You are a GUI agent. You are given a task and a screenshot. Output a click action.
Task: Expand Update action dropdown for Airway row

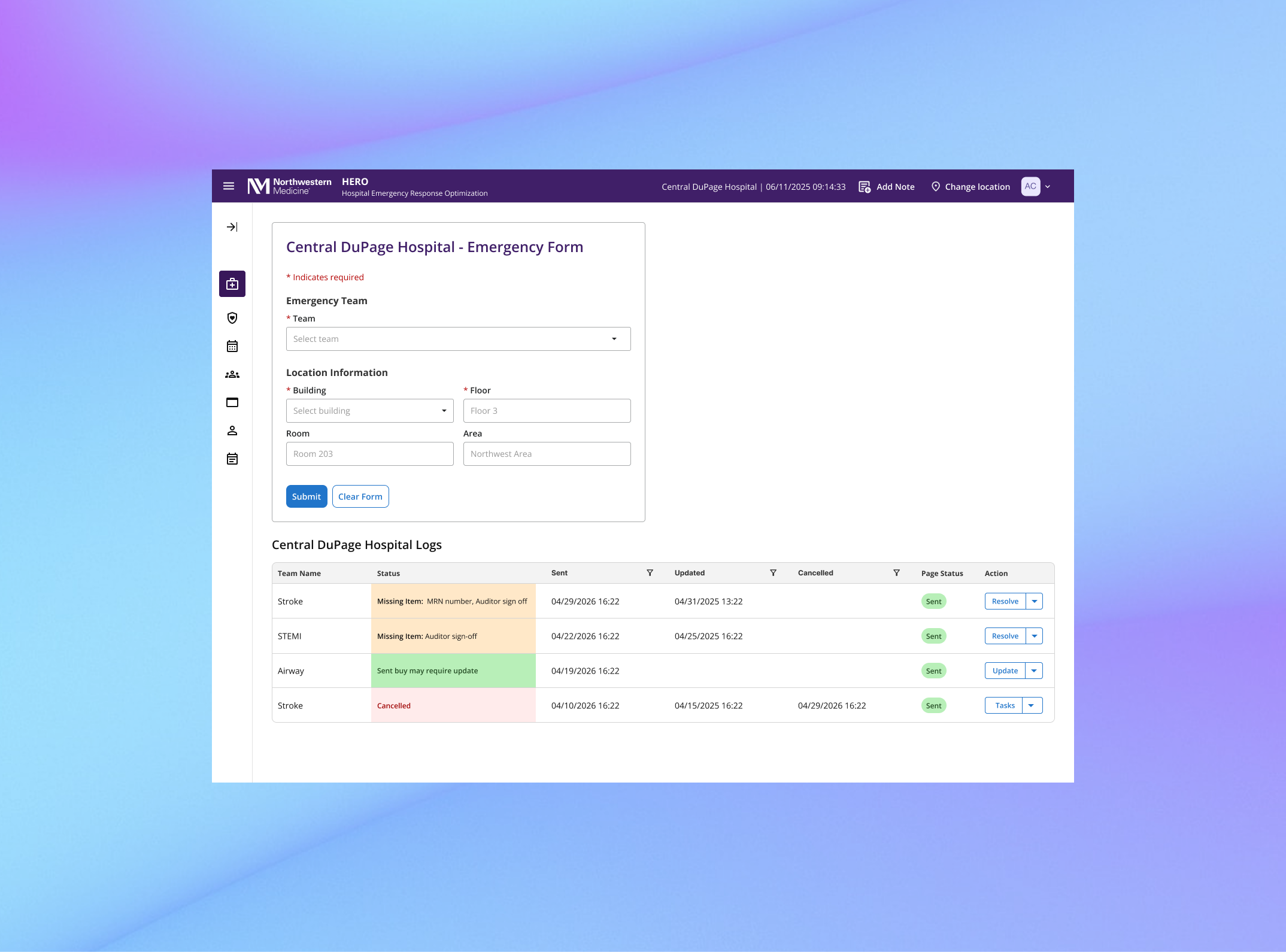pos(1034,671)
